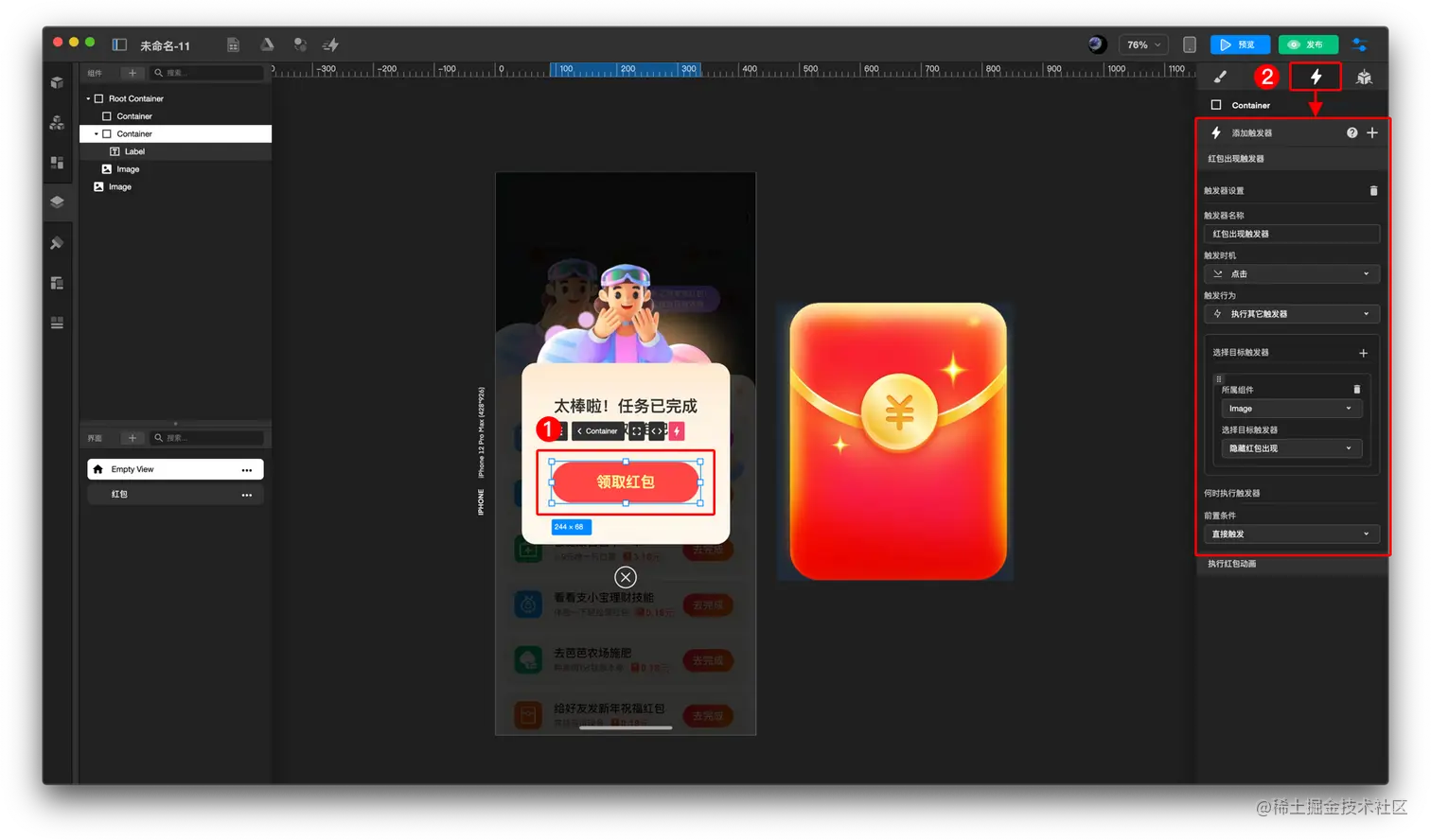Select the Image layer nested under Root Container
The width and height of the screenshot is (1431, 840).
[x=127, y=169]
